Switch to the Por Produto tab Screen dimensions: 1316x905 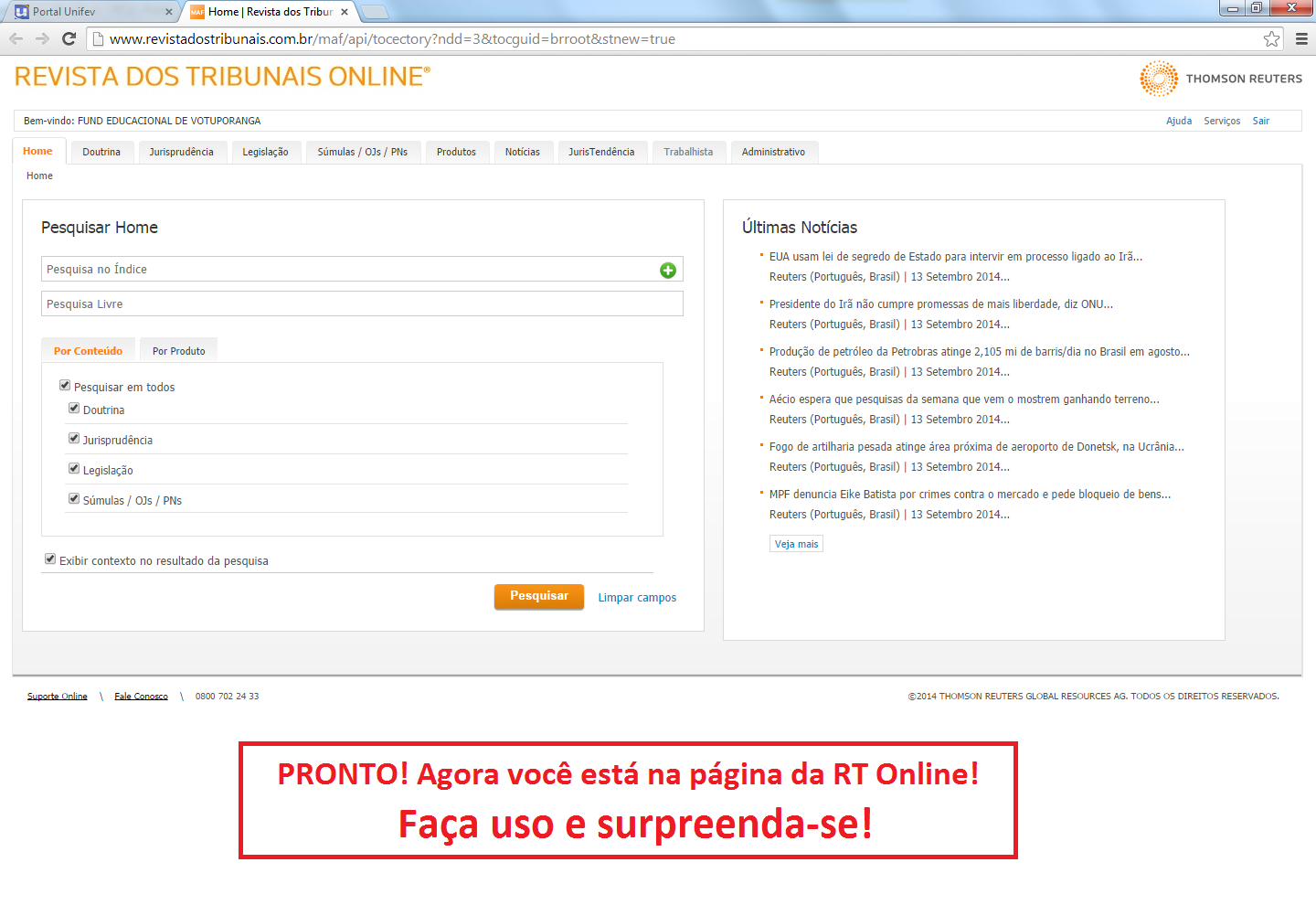tap(178, 351)
